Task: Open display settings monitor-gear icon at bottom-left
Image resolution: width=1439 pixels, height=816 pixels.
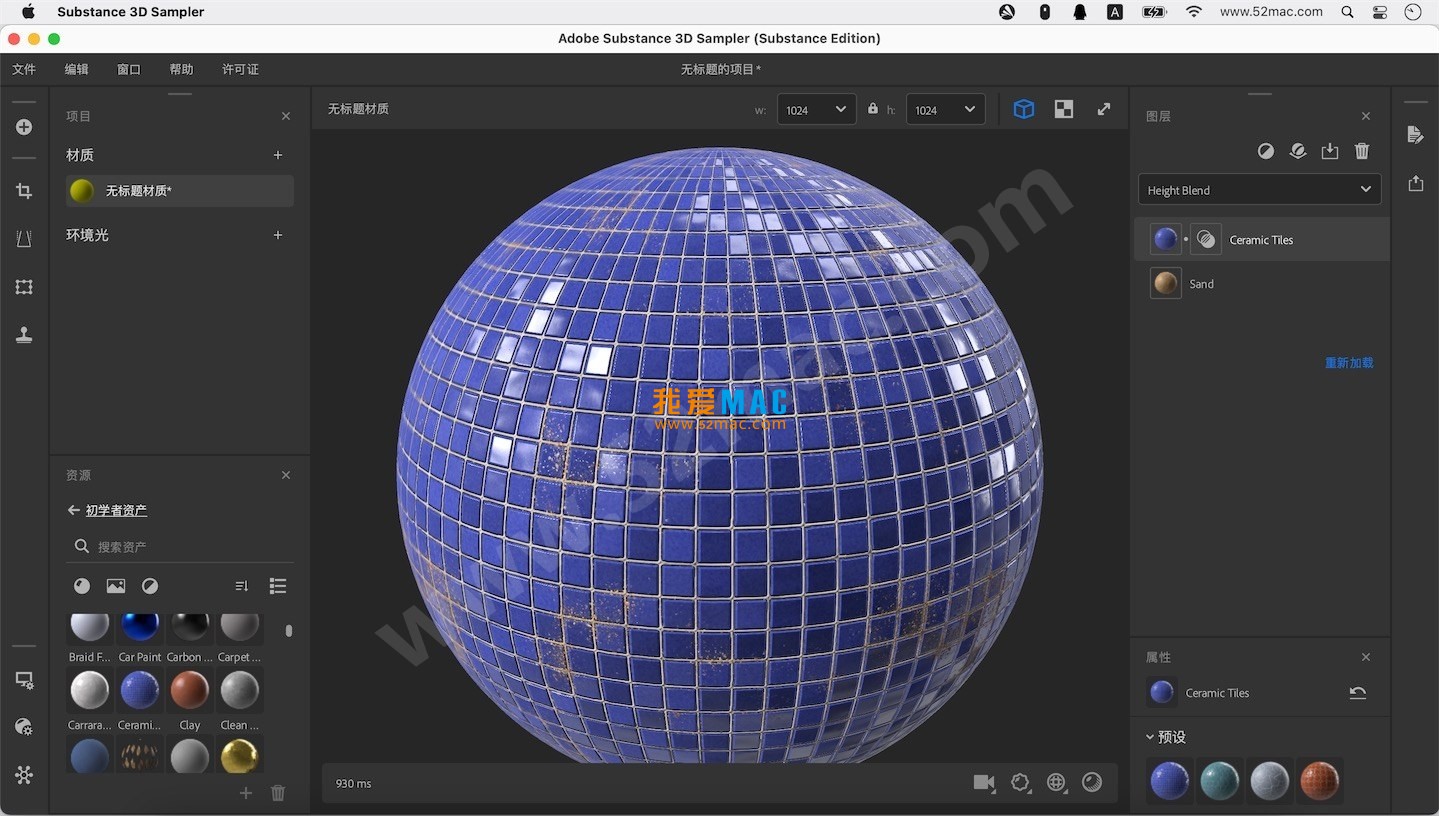Action: [24, 680]
